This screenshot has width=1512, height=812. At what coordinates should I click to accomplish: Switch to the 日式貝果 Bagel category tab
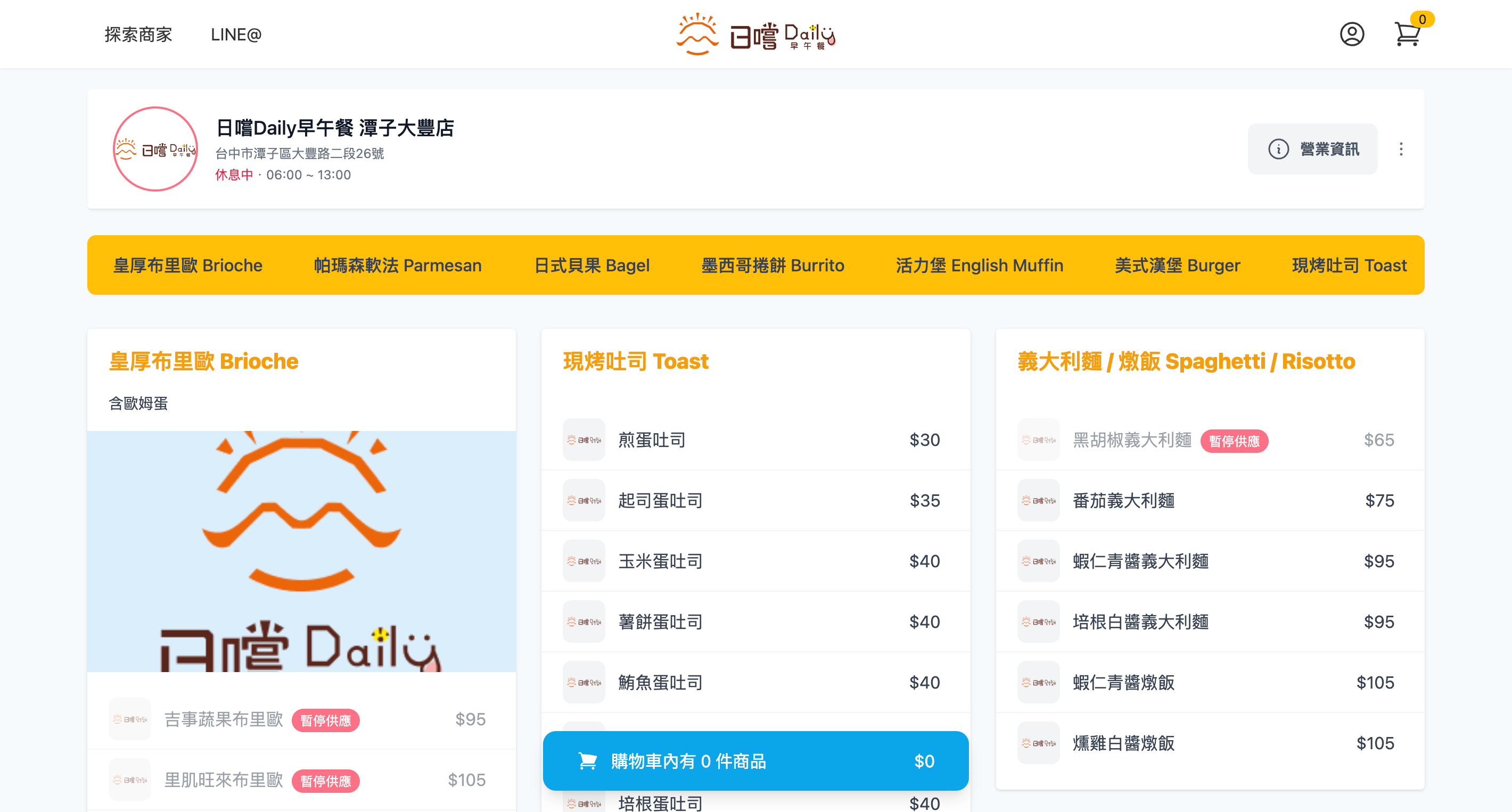[591, 265]
